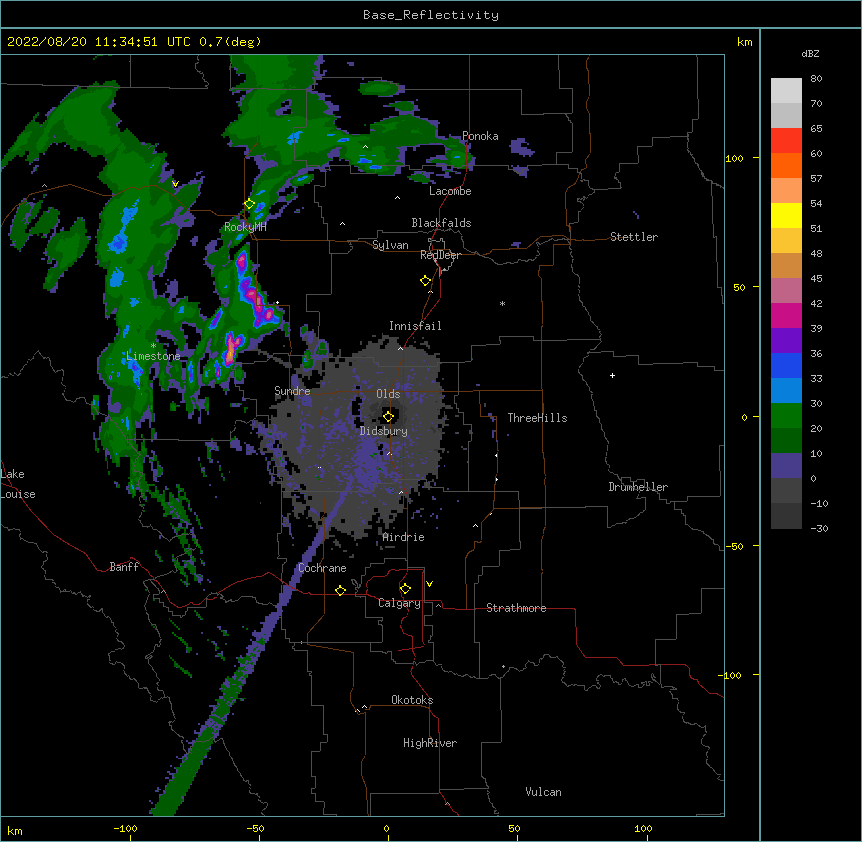The height and width of the screenshot is (842, 862).
Task: Click the dBZ legend heading
Action: pyautogui.click(x=810, y=54)
